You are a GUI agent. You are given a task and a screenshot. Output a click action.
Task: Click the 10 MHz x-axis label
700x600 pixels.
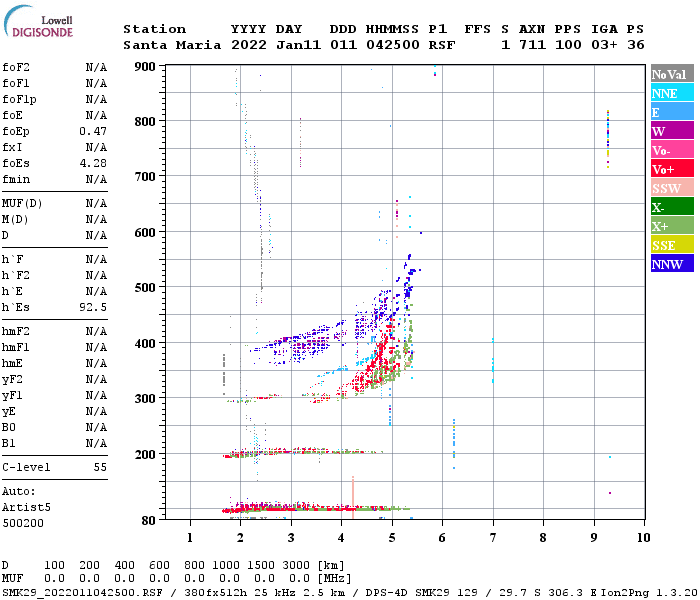tap(643, 538)
